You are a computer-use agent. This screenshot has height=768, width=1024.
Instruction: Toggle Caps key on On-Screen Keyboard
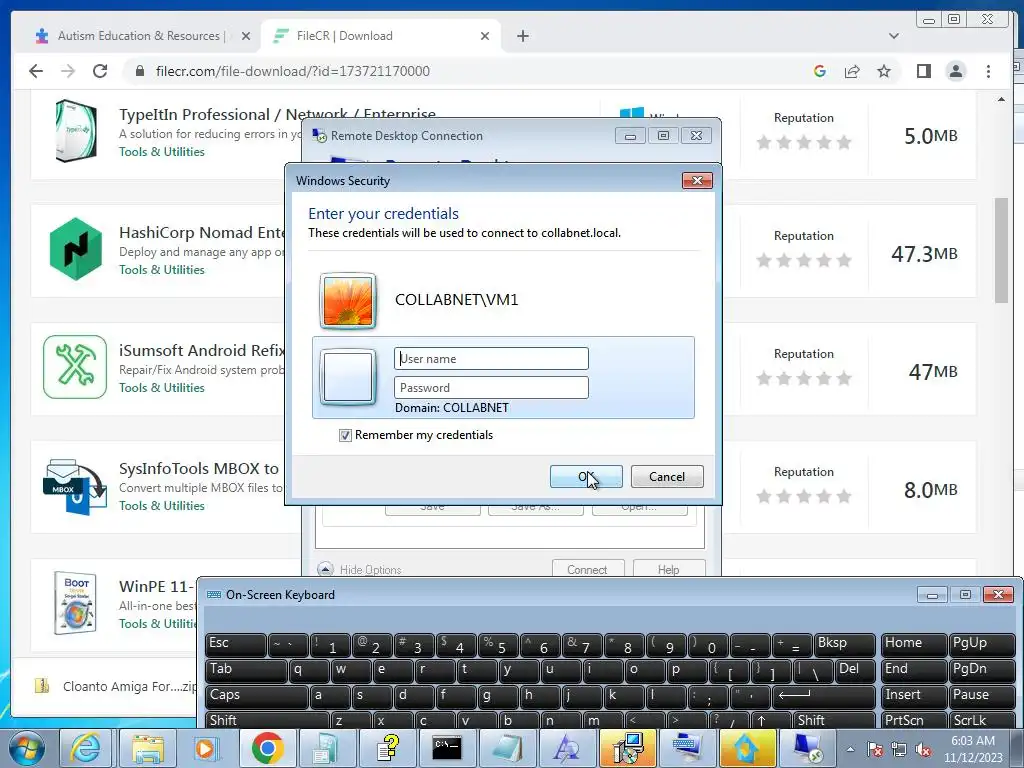pos(256,697)
